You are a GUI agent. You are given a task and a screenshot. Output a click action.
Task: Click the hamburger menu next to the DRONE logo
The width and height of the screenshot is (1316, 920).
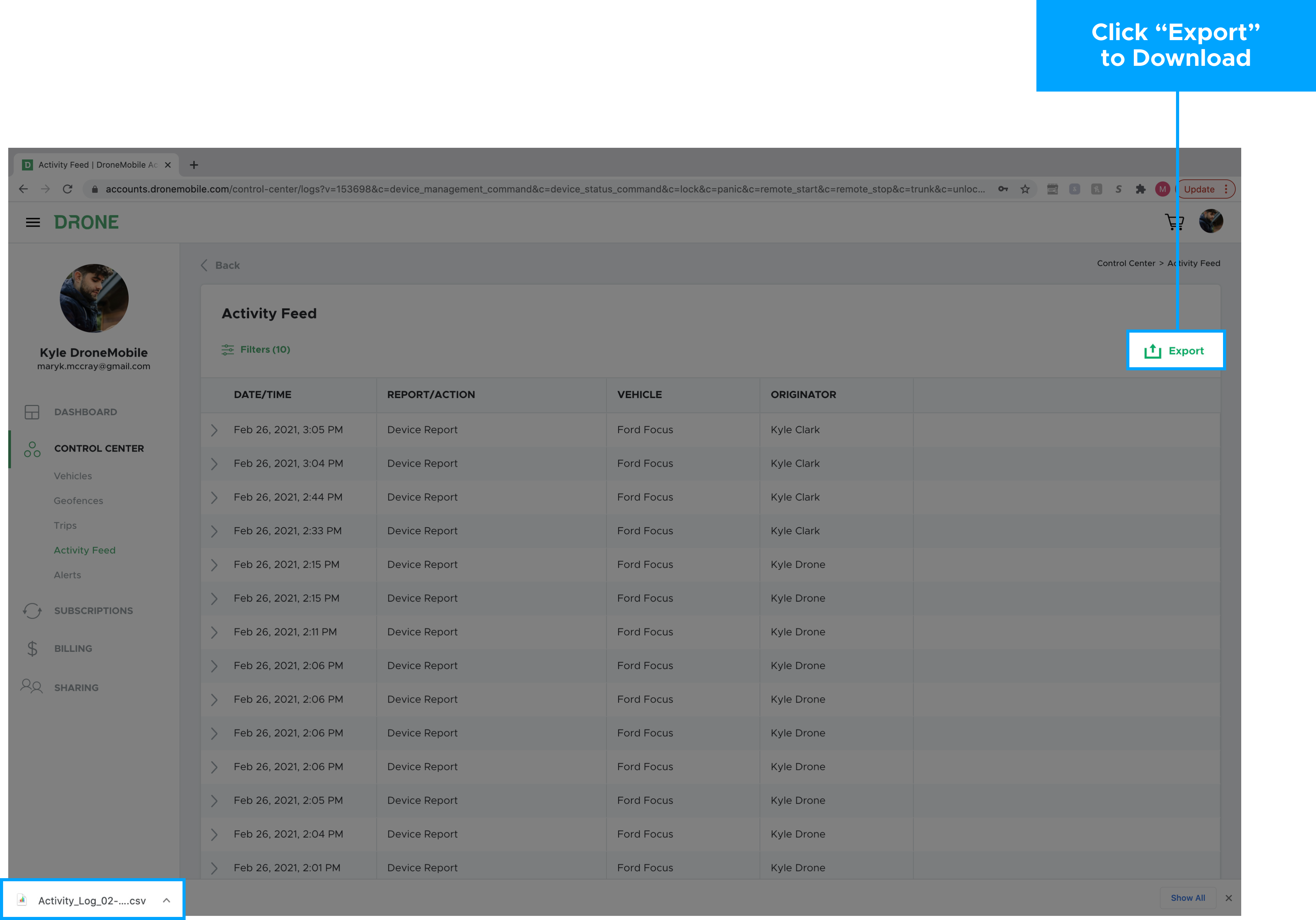tap(33, 222)
